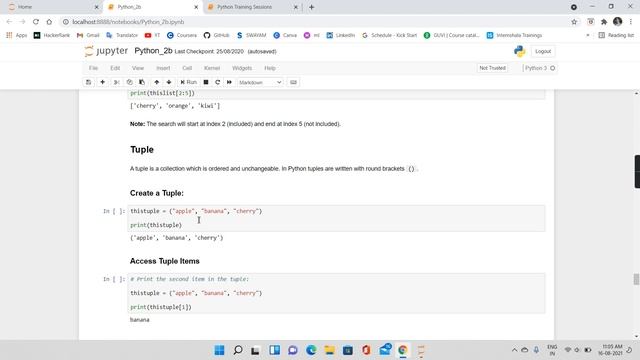The height and width of the screenshot is (360, 640).
Task: Click the notebook vertical scrollbar thumb
Action: (x=636, y=279)
